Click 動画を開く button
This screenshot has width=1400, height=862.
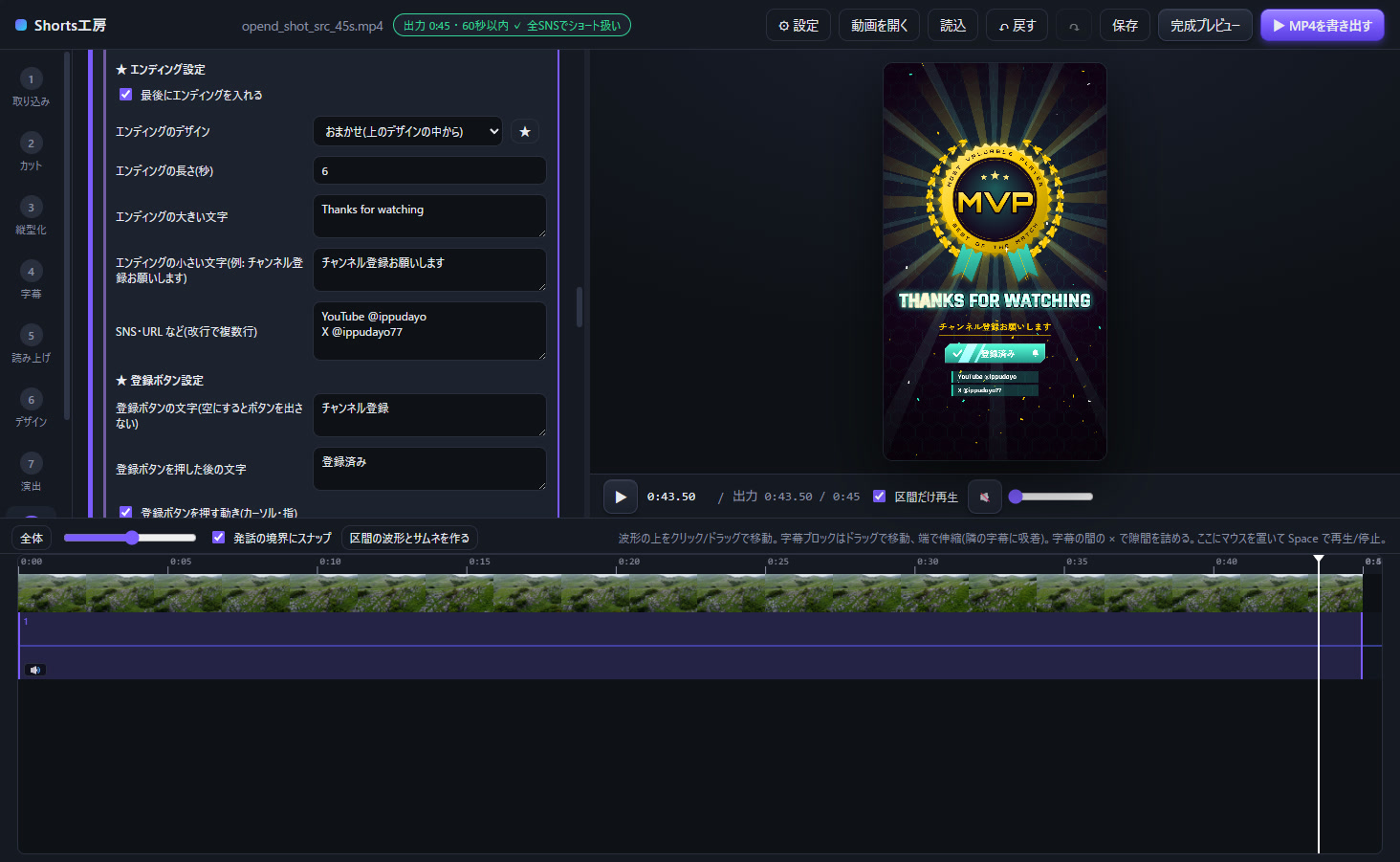pos(880,26)
